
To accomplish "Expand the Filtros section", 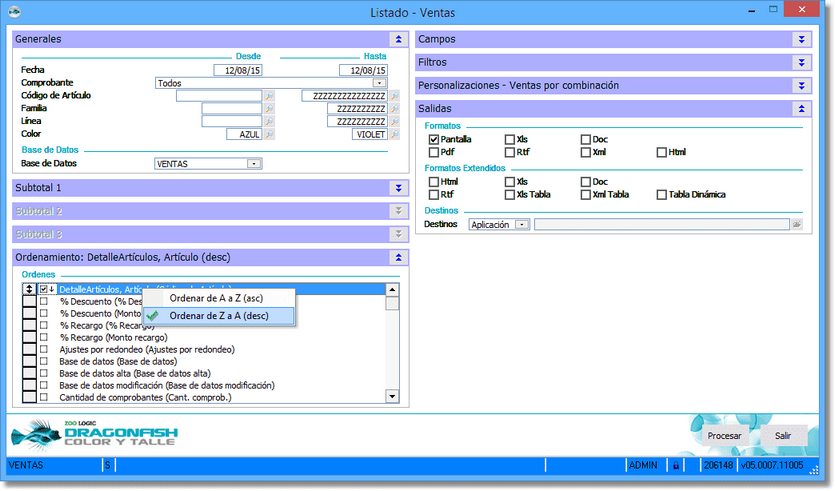I will pyautogui.click(x=801, y=62).
